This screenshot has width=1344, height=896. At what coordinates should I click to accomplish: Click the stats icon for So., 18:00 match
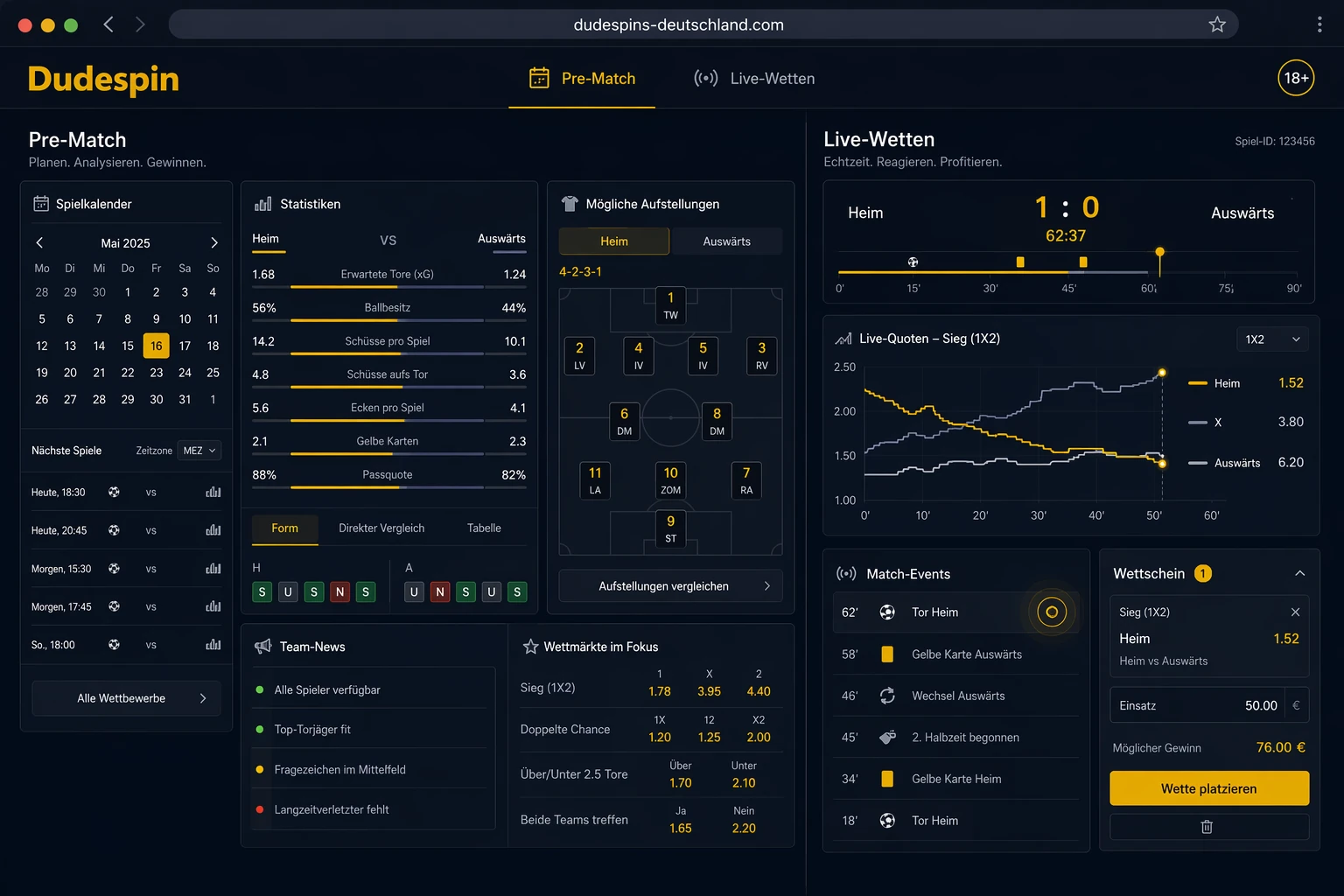coord(213,644)
